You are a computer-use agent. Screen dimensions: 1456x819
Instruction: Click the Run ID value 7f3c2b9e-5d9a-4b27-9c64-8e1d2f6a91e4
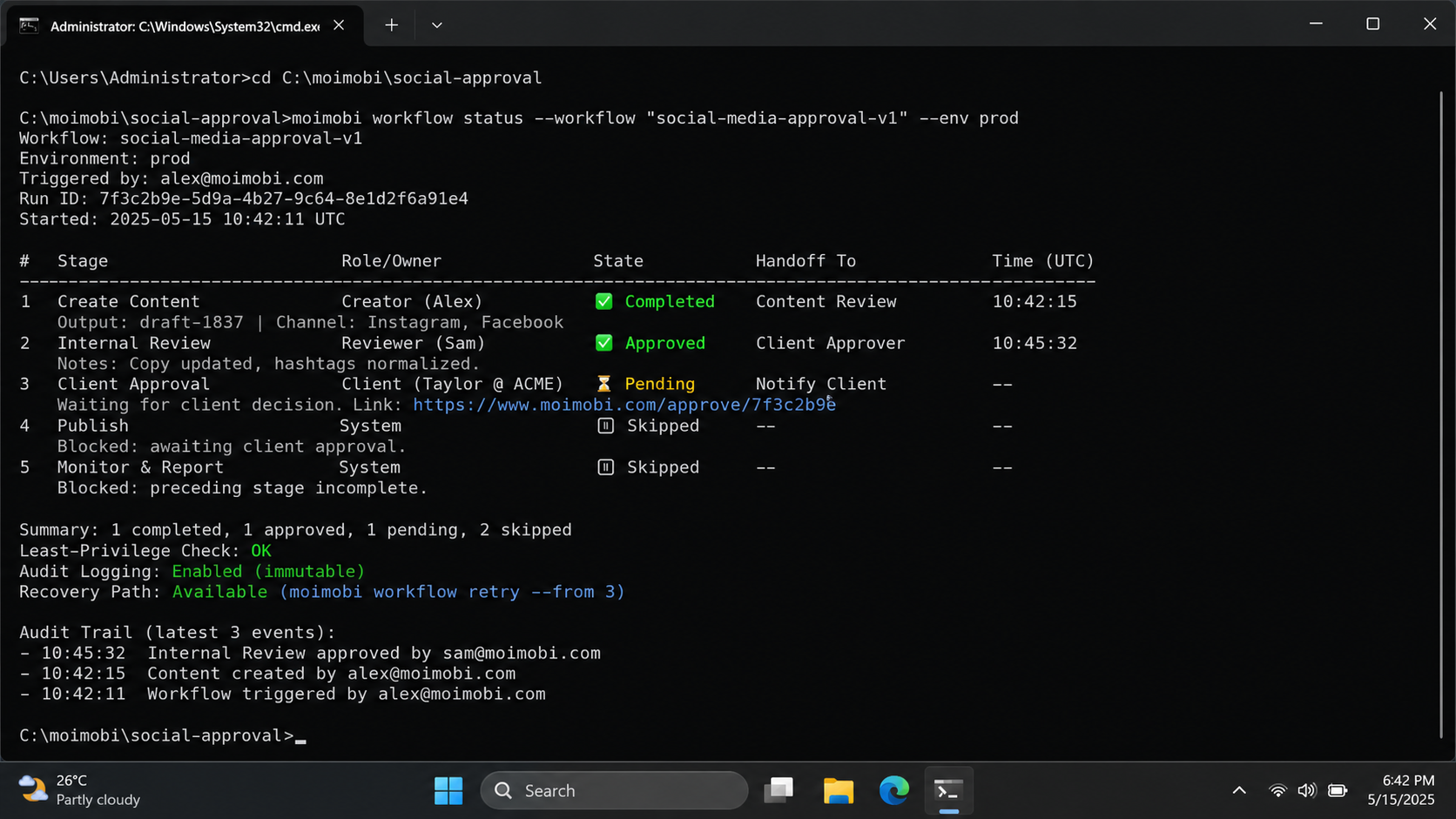[x=284, y=198]
